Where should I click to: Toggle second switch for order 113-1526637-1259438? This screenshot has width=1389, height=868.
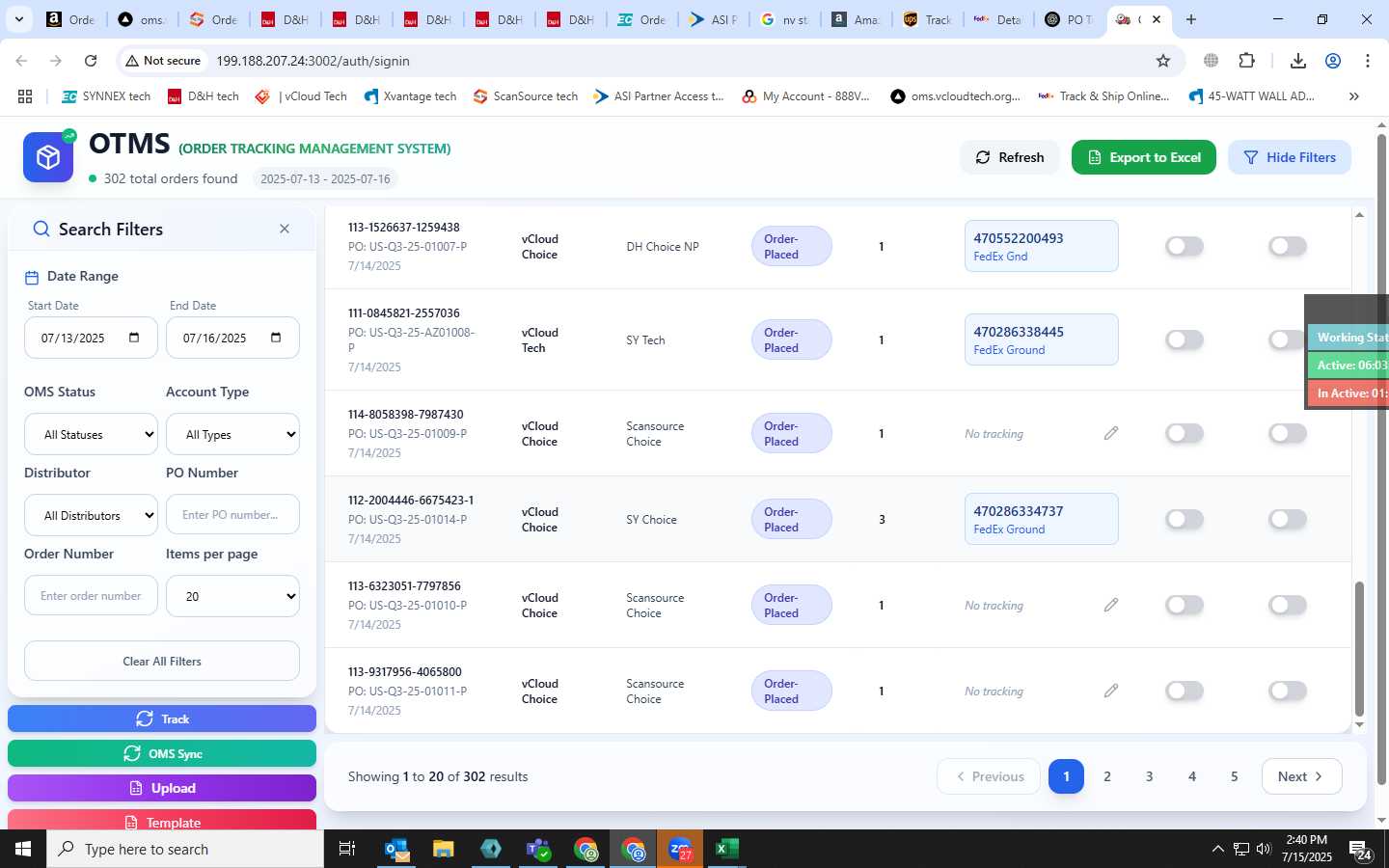[x=1288, y=246]
